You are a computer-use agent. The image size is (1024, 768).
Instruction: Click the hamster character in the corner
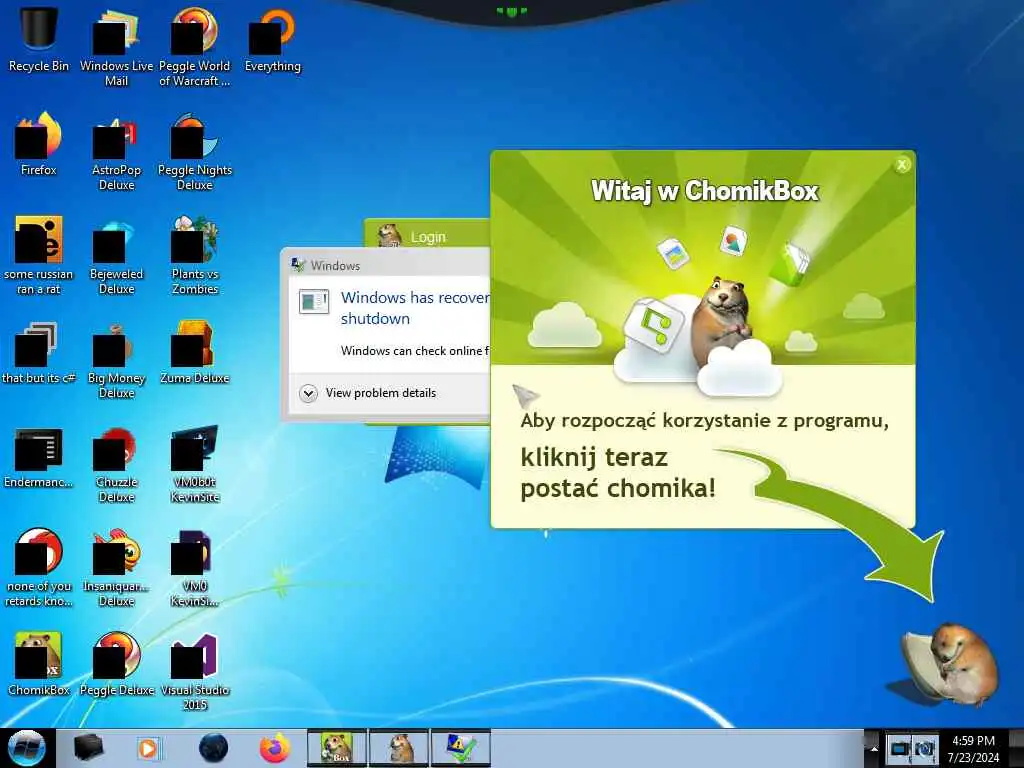coord(950,665)
